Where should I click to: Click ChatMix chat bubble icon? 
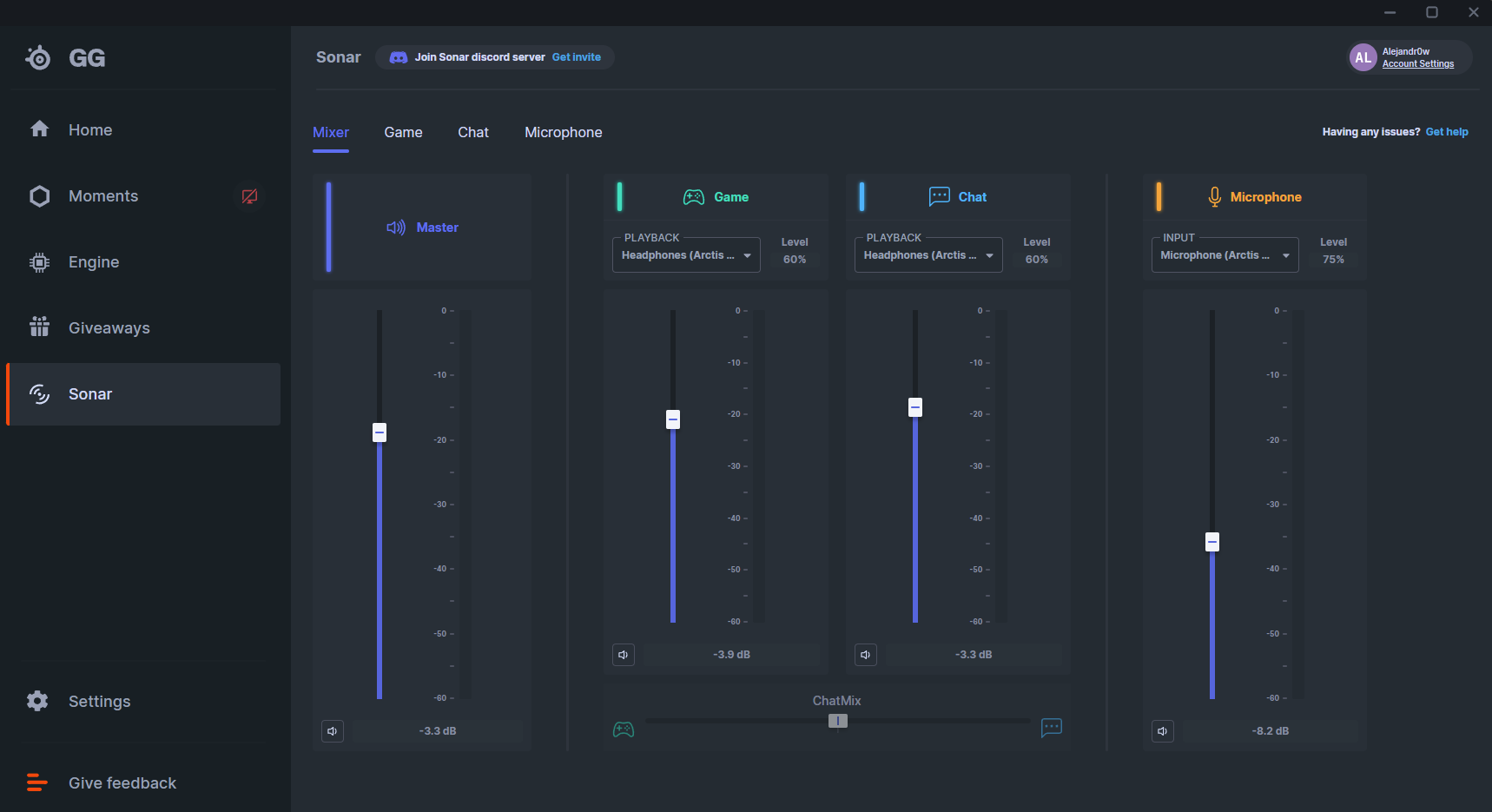pos(1052,728)
